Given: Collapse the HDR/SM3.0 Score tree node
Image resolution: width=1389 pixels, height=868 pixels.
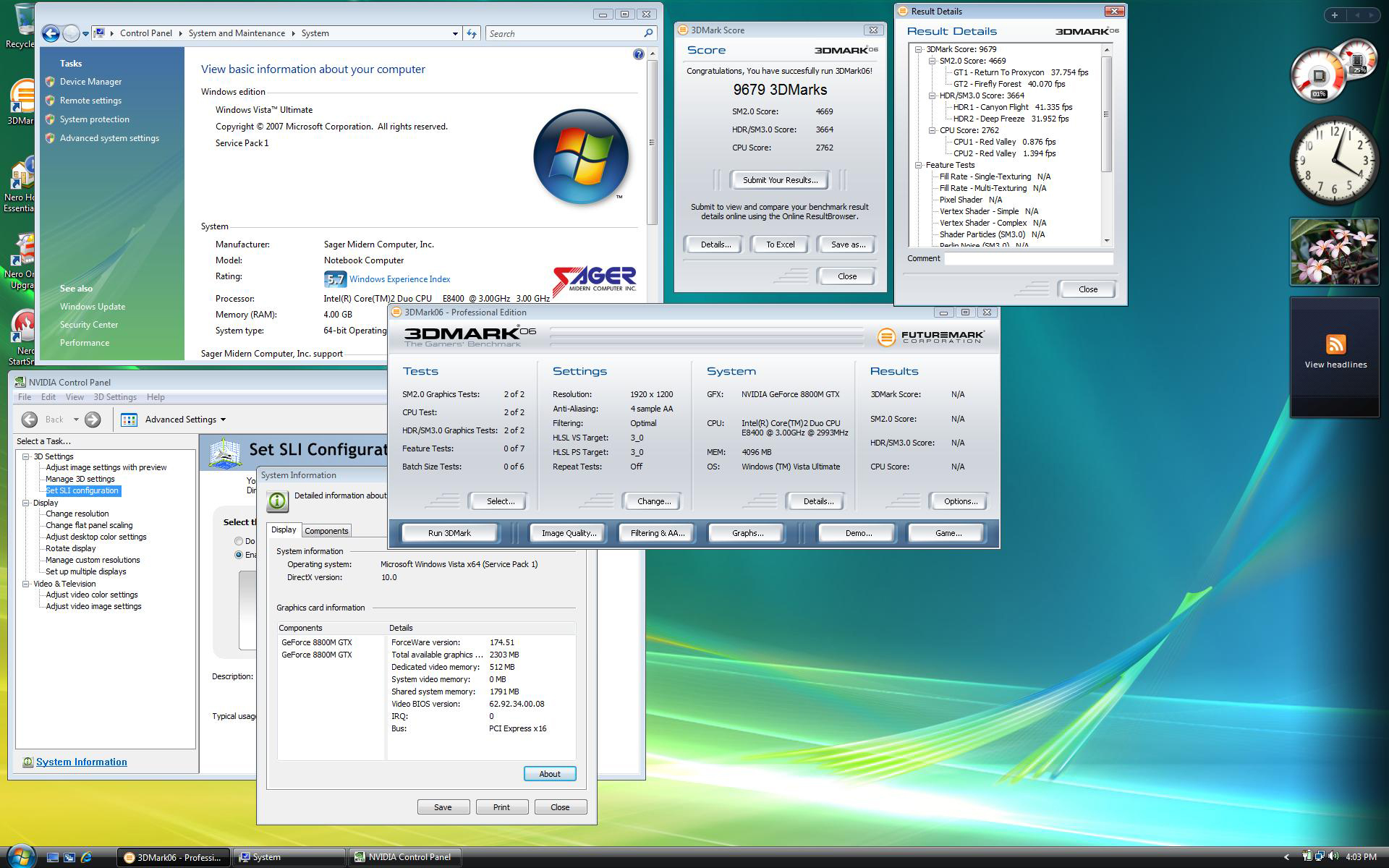Looking at the screenshot, I should tap(932, 95).
